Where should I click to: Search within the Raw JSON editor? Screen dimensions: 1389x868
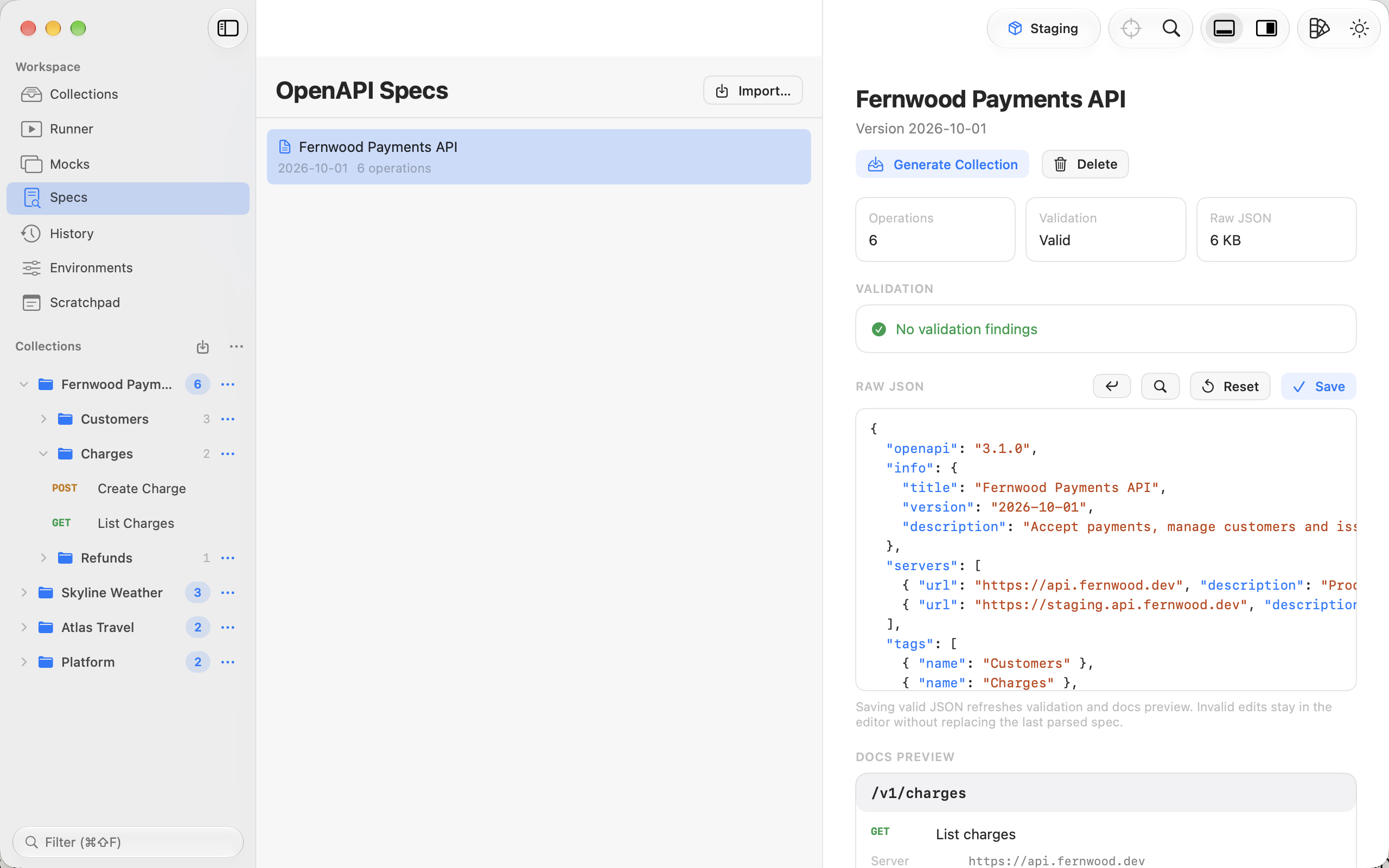[1160, 386]
